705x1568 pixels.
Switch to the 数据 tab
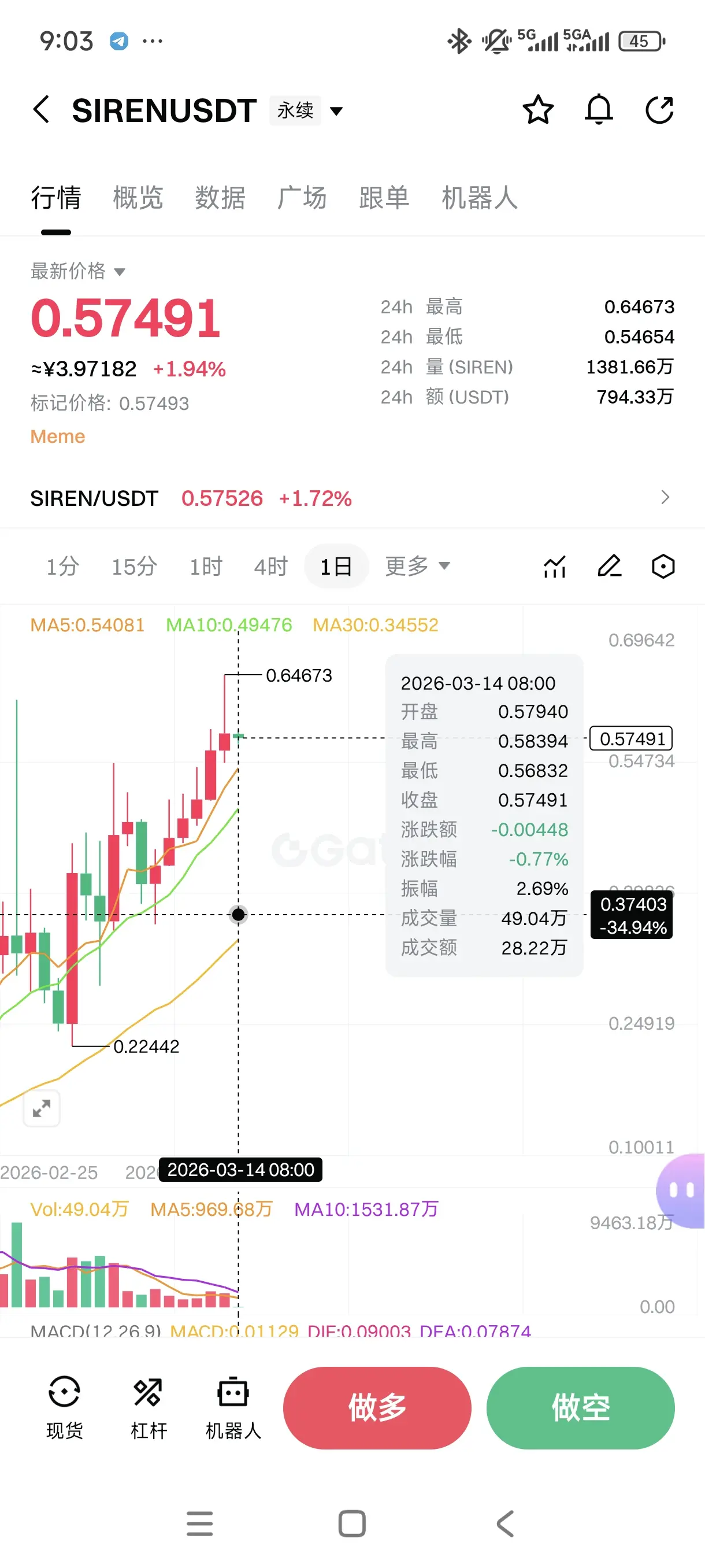pos(220,198)
